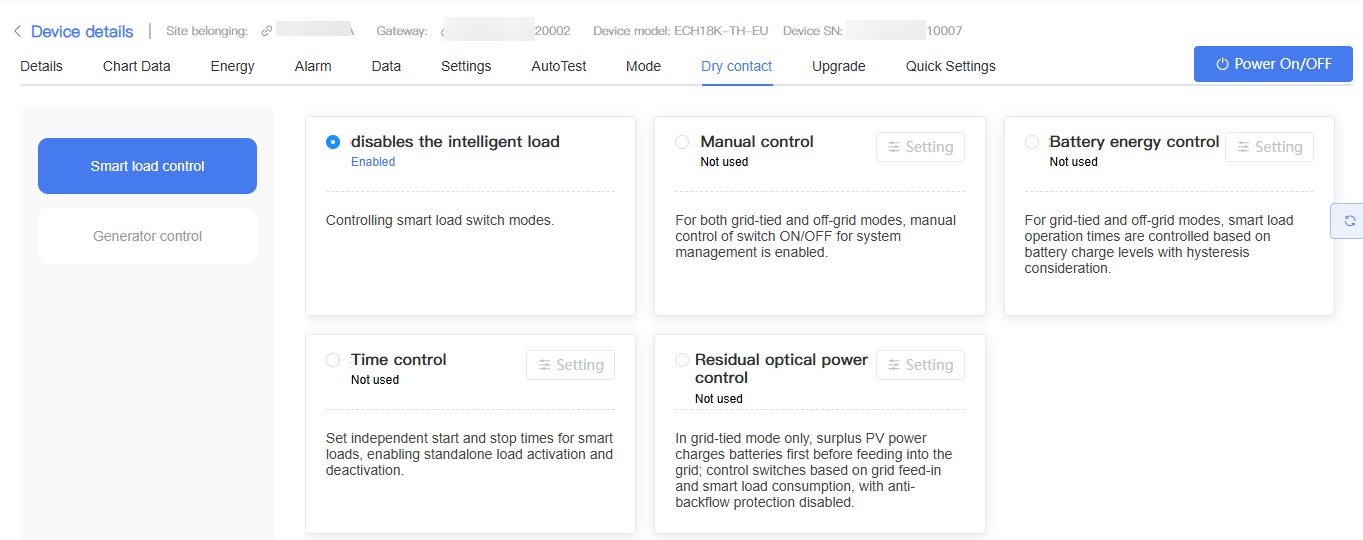Open Setting for Time control

pyautogui.click(x=570, y=365)
